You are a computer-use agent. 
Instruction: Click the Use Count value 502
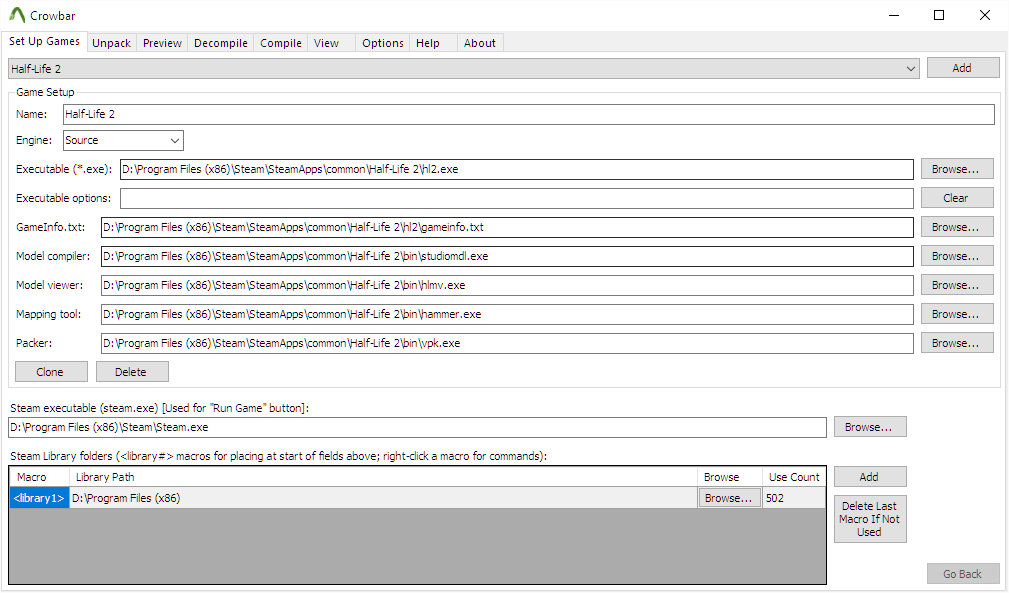pyautogui.click(x=794, y=498)
